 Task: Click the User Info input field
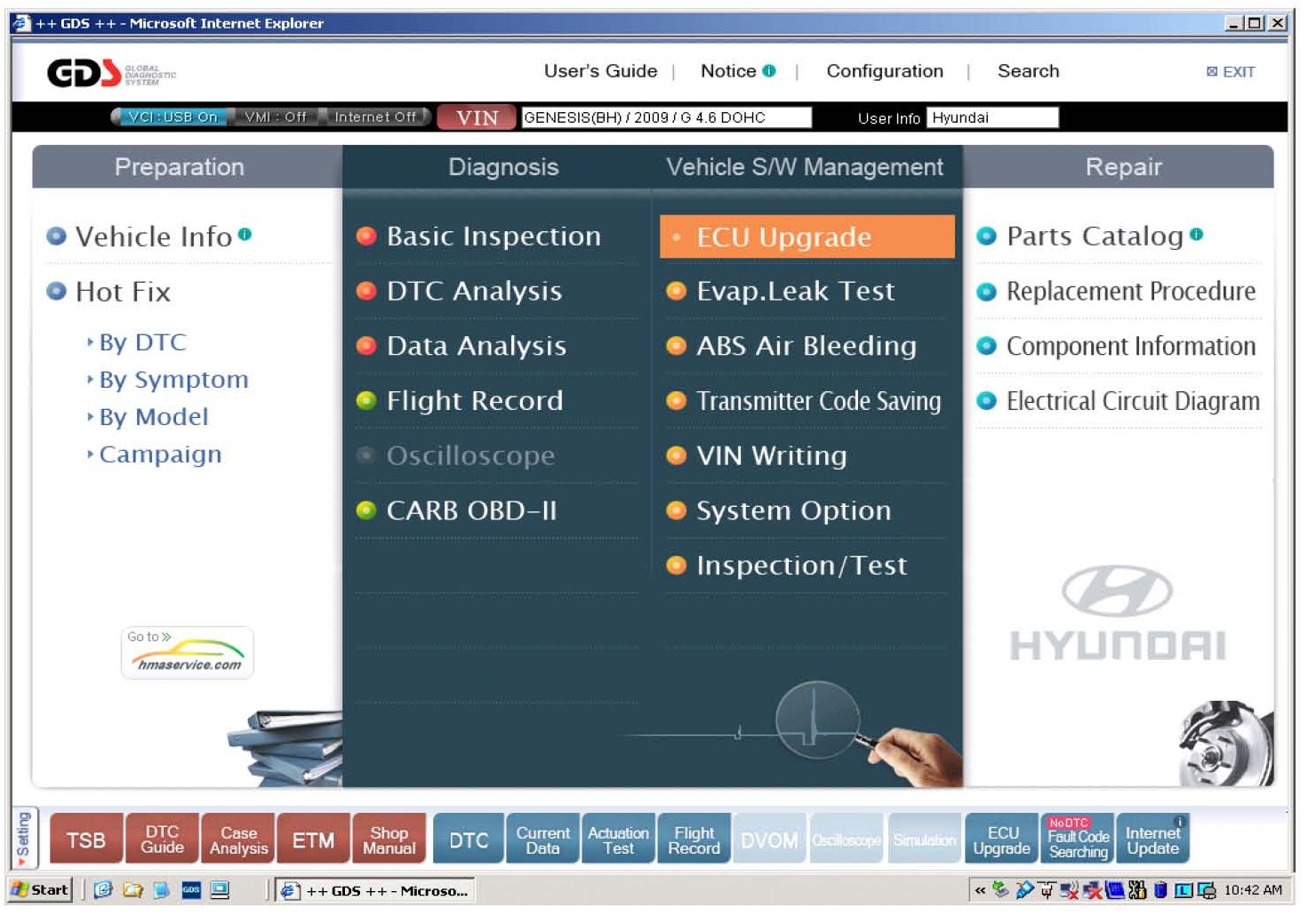click(991, 117)
